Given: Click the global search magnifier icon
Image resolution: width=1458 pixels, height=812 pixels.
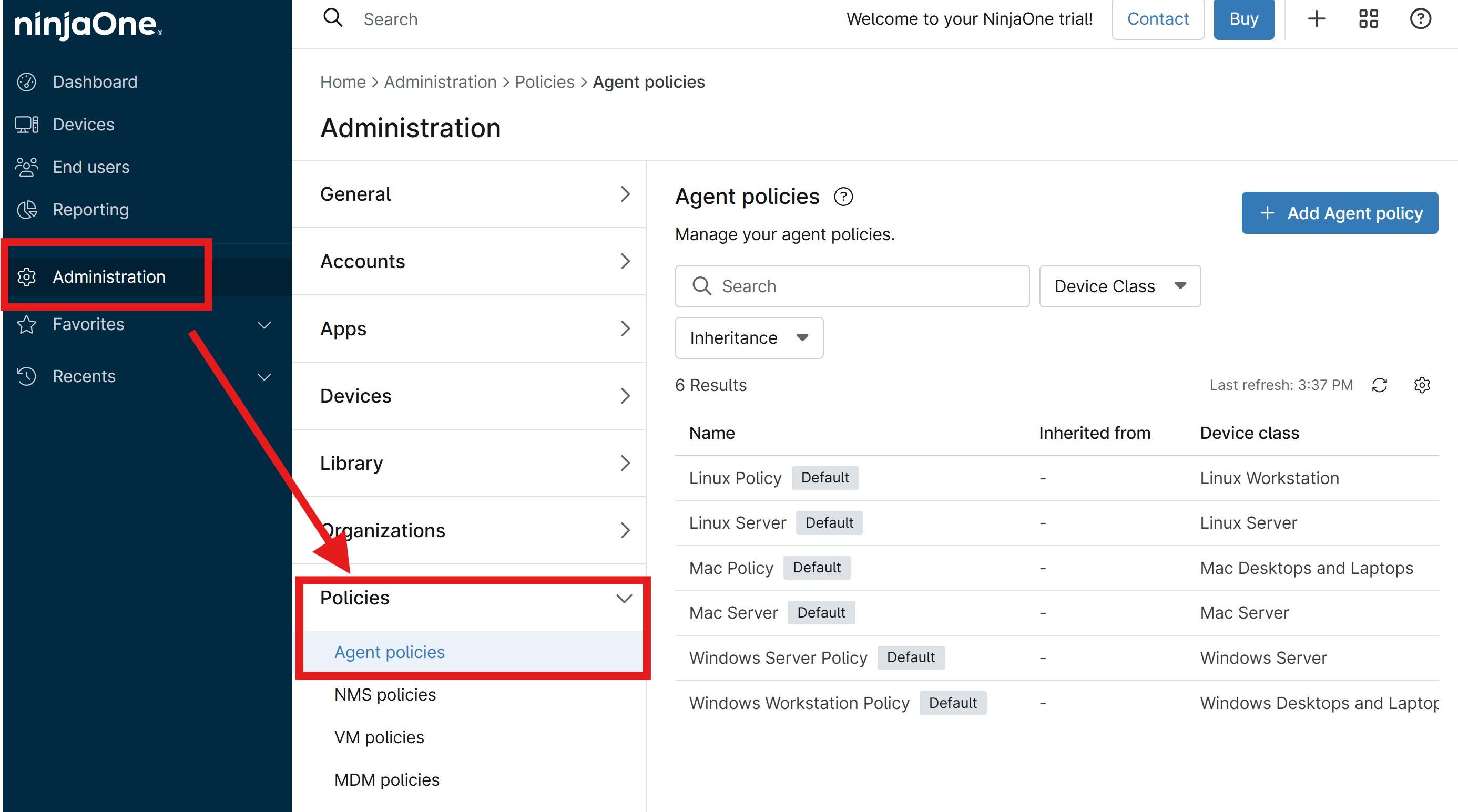Looking at the screenshot, I should tap(333, 18).
